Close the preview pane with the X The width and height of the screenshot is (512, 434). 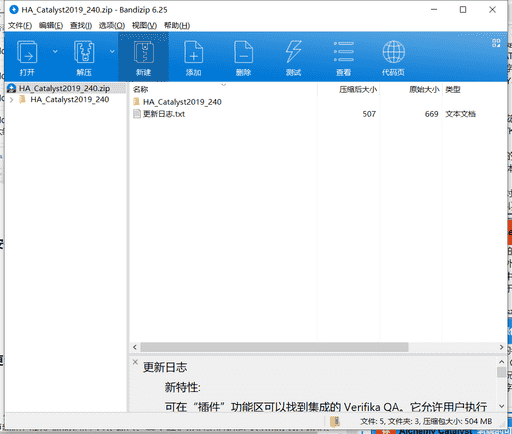(x=135, y=362)
